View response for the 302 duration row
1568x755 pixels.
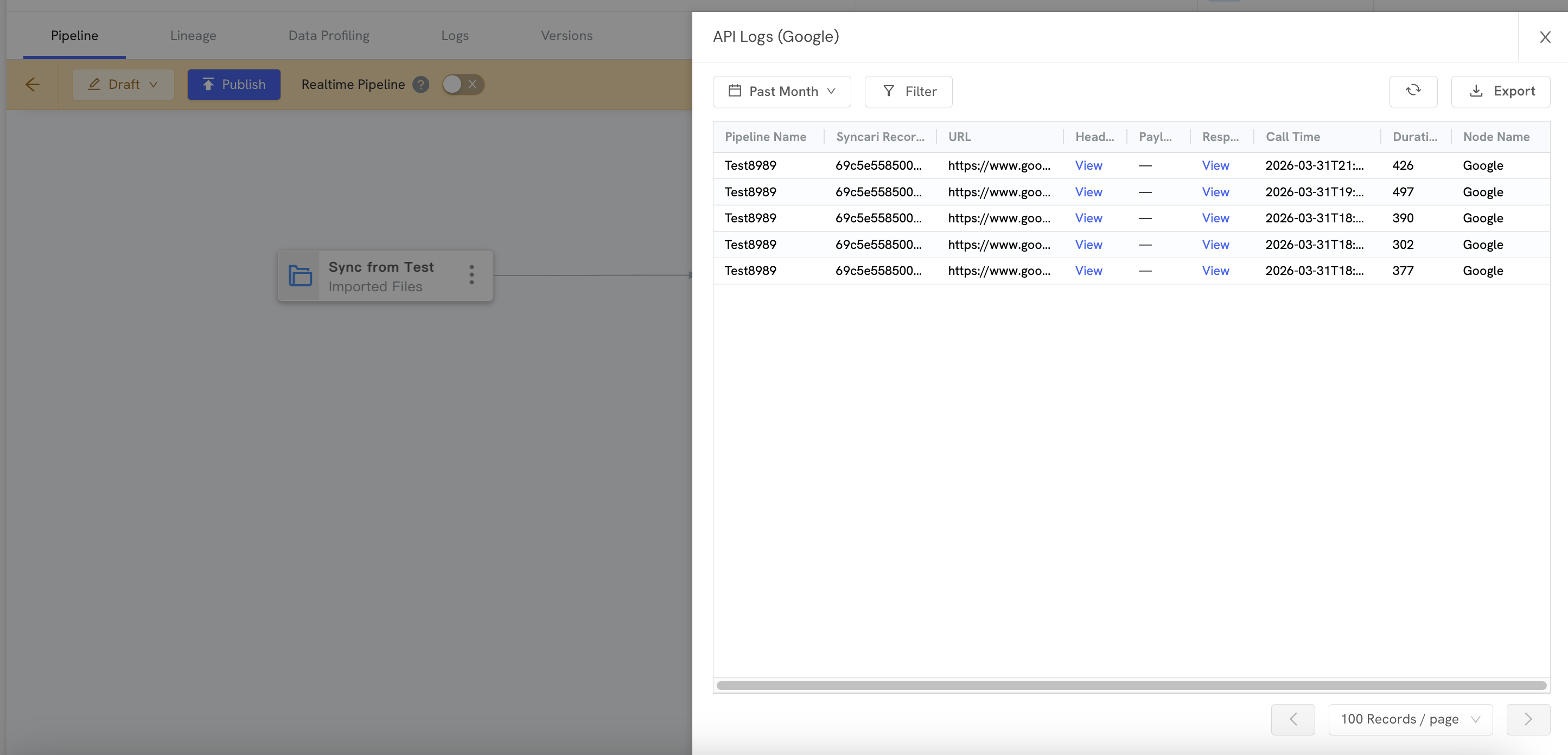(1215, 245)
